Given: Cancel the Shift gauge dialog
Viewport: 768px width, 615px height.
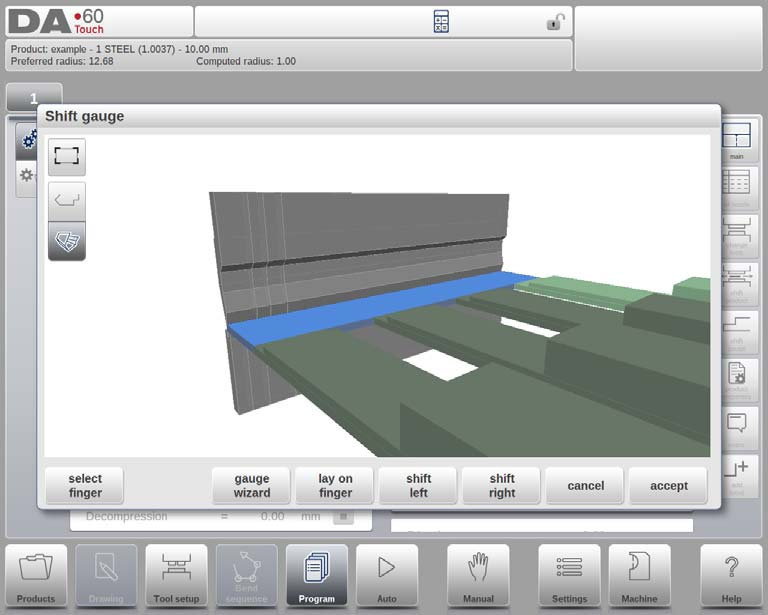Looking at the screenshot, I should point(585,485).
